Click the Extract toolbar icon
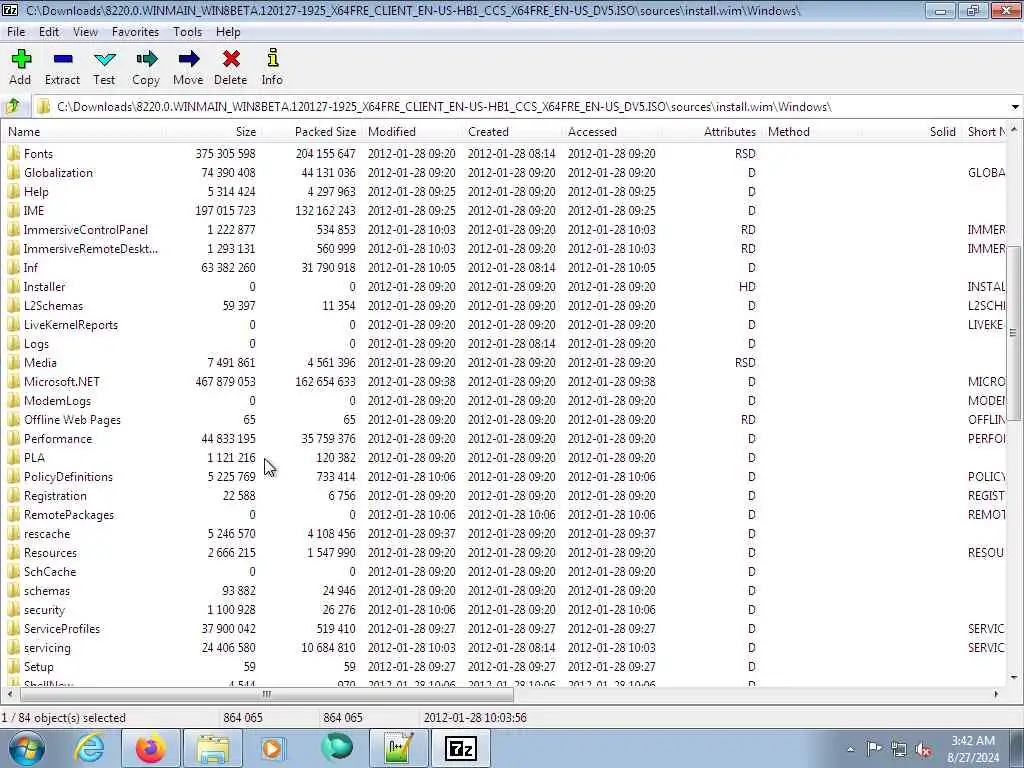The image size is (1024, 768). (x=63, y=59)
